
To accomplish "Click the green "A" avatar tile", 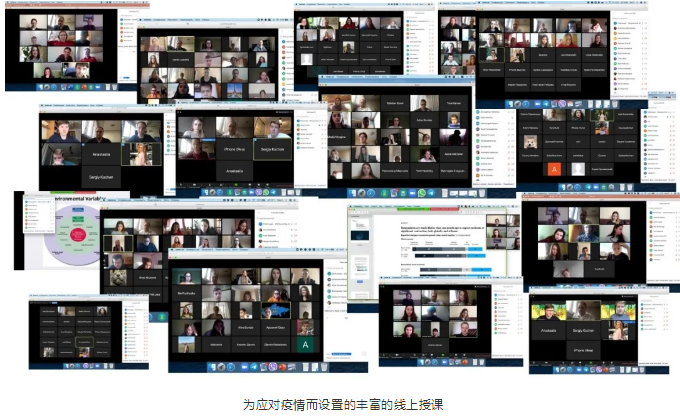I will [306, 345].
